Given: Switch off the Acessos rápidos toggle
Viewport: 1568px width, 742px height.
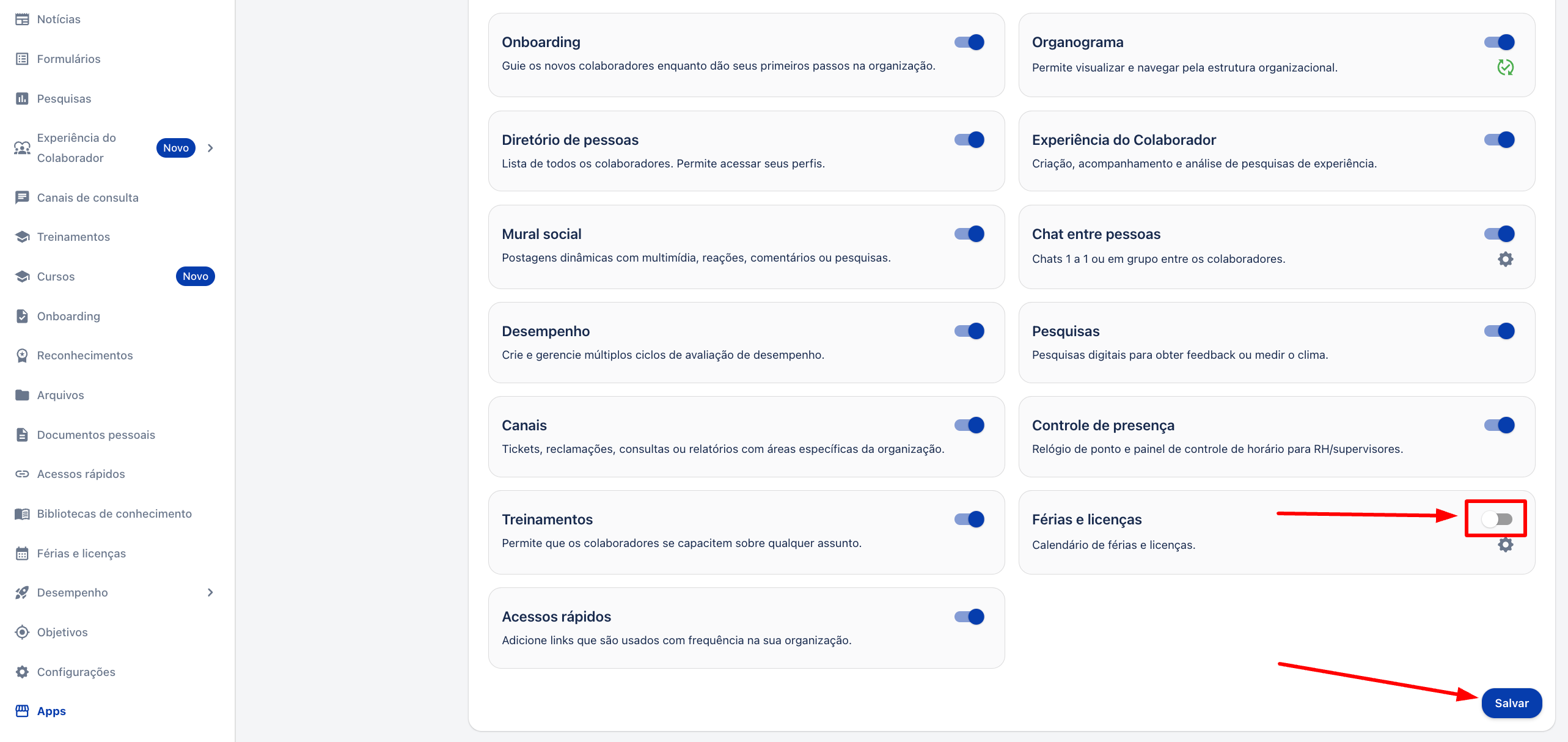Looking at the screenshot, I should tap(969, 617).
